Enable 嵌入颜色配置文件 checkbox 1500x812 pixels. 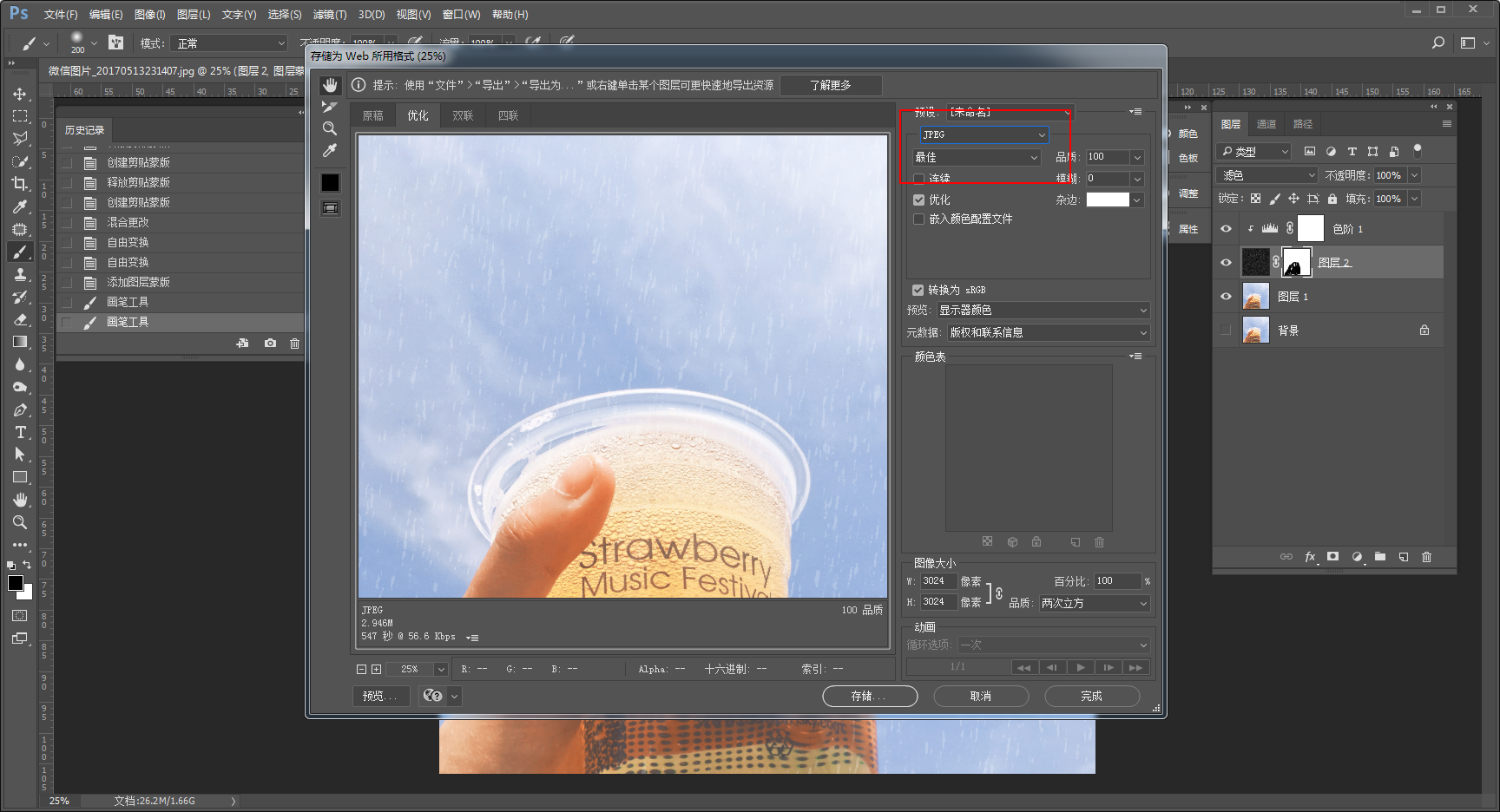click(x=919, y=219)
